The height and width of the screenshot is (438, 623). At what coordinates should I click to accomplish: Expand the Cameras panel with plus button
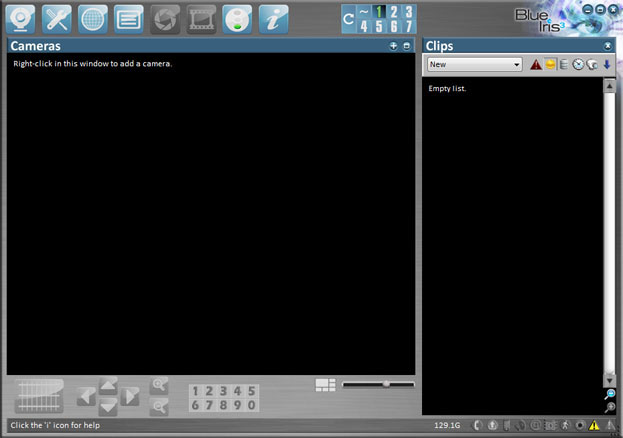click(x=393, y=46)
